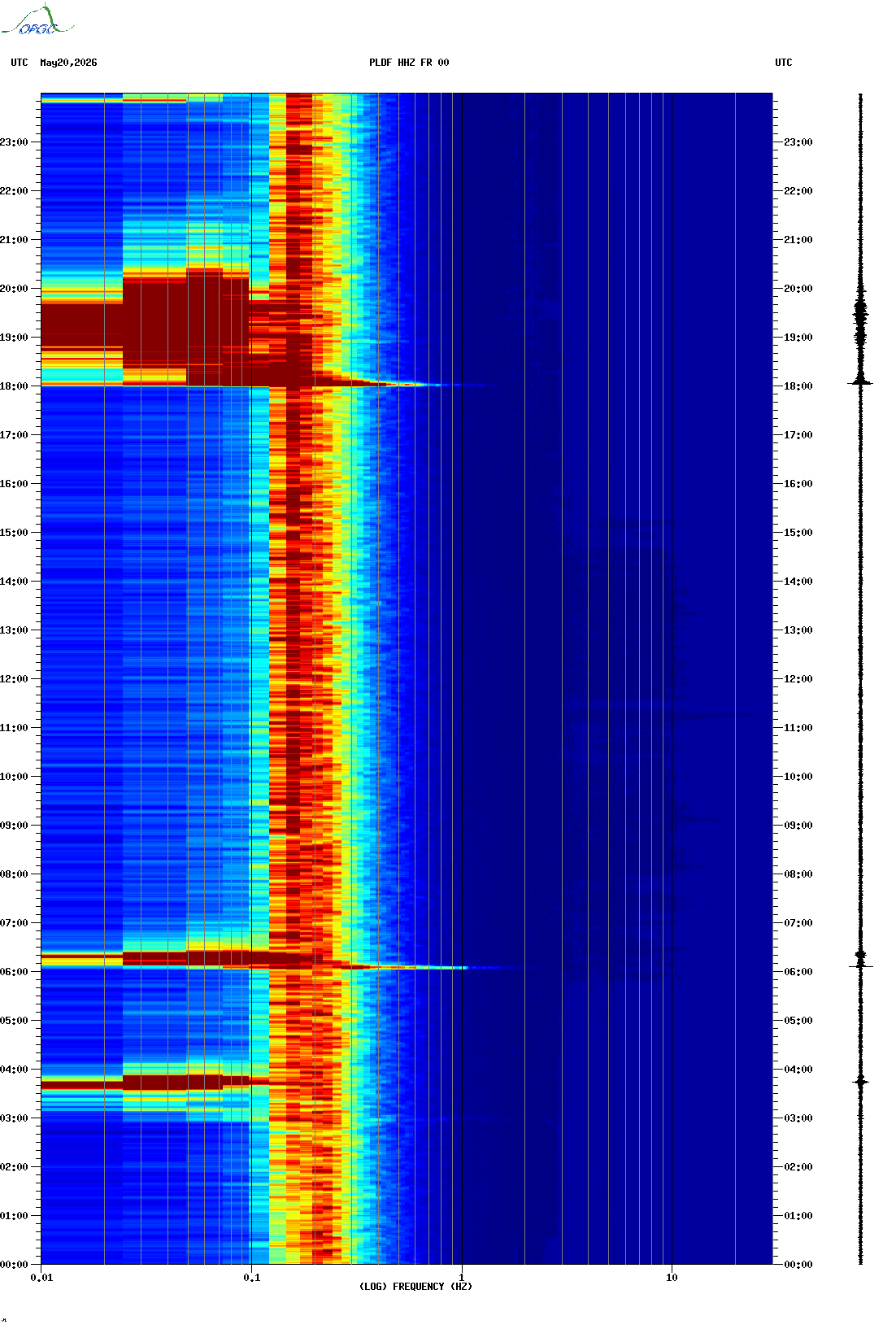This screenshot has height=1329, width=896.
Task: Click the red low-frequency band near 03:40
Action: (x=145, y=1083)
